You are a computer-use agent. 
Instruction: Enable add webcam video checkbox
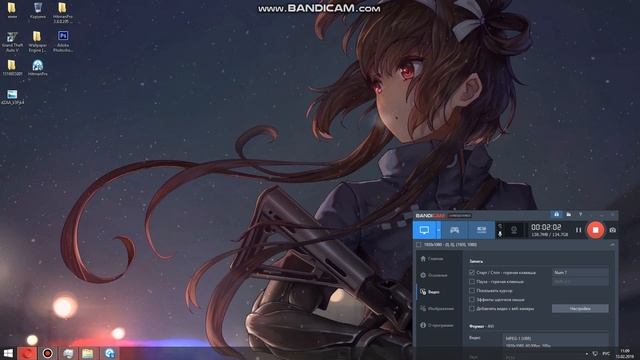click(472, 309)
